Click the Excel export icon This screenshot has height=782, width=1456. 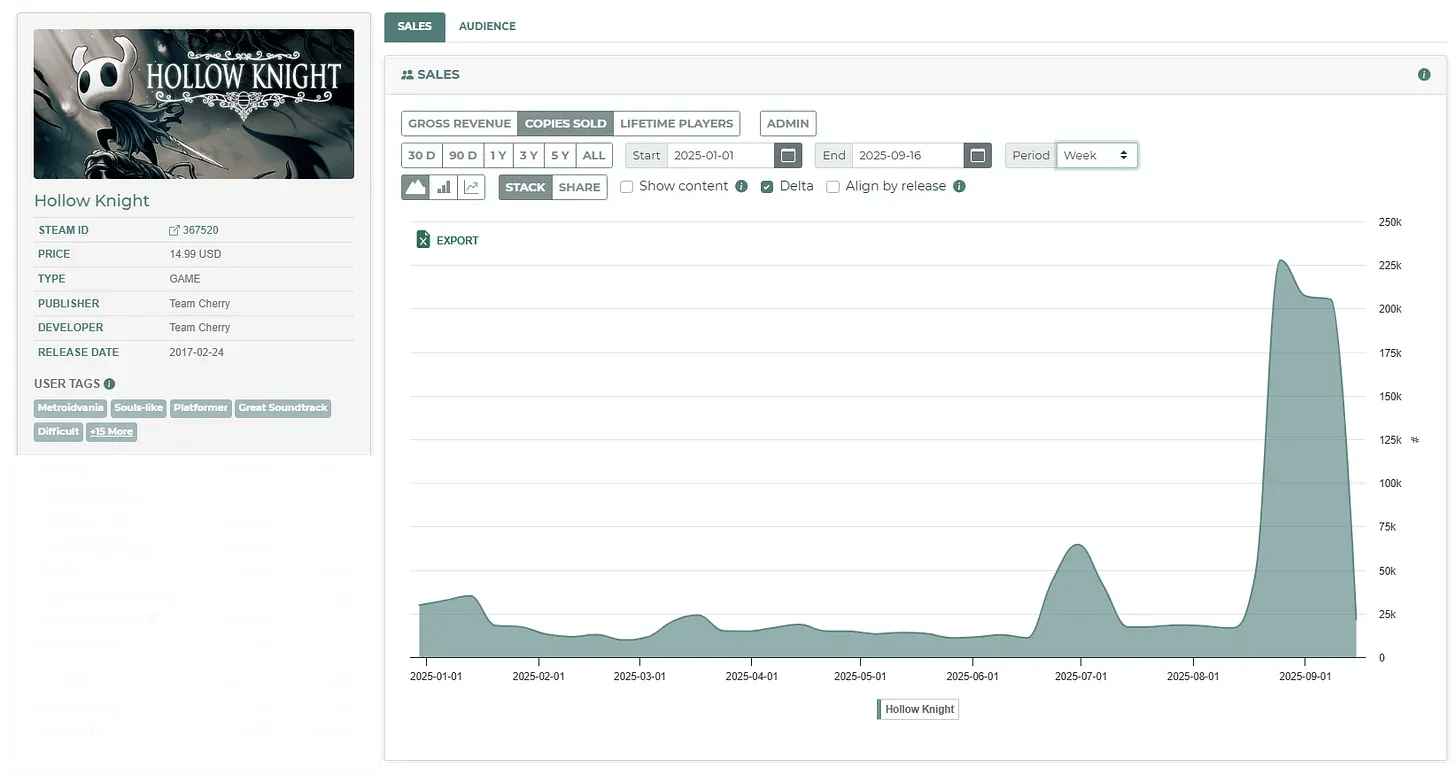coord(423,240)
